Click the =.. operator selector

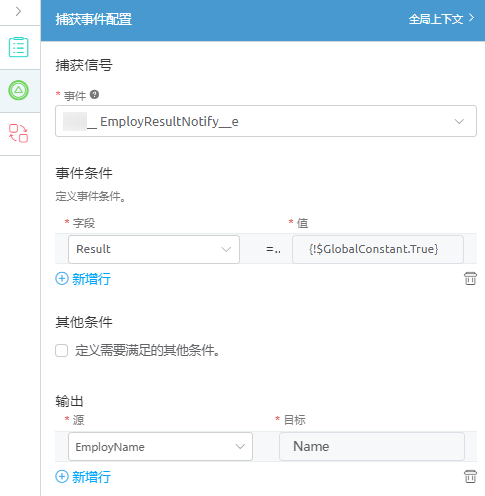[x=273, y=249]
